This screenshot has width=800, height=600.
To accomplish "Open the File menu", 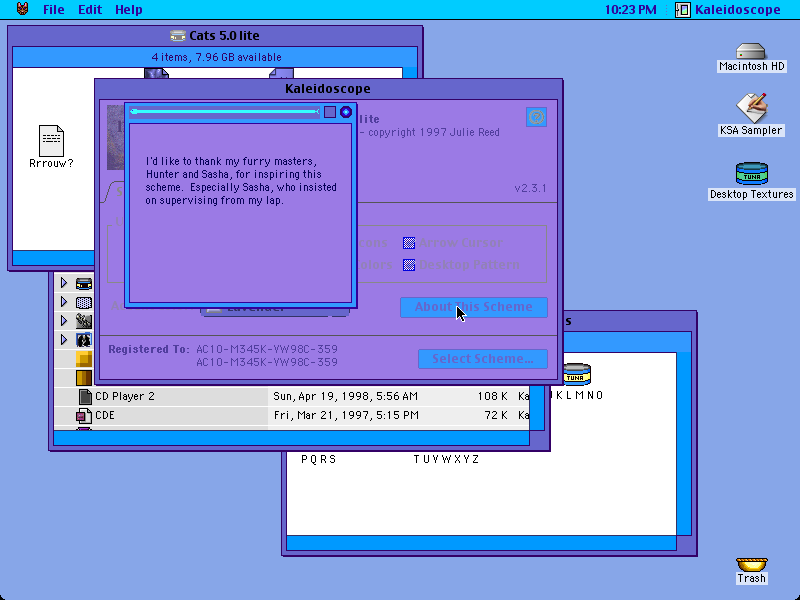I will pyautogui.click(x=54, y=10).
